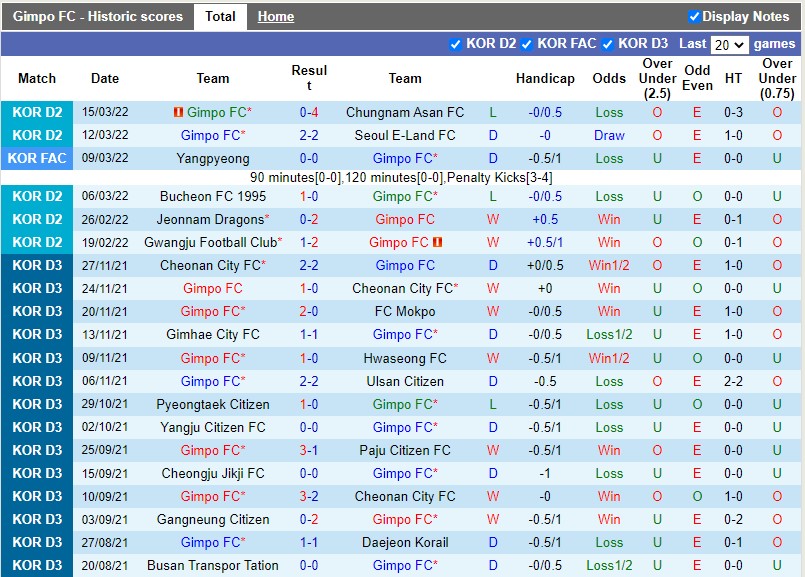The image size is (805, 577).
Task: Click red card icon beside Gimpo FC 15/03/22
Action: coord(178,112)
